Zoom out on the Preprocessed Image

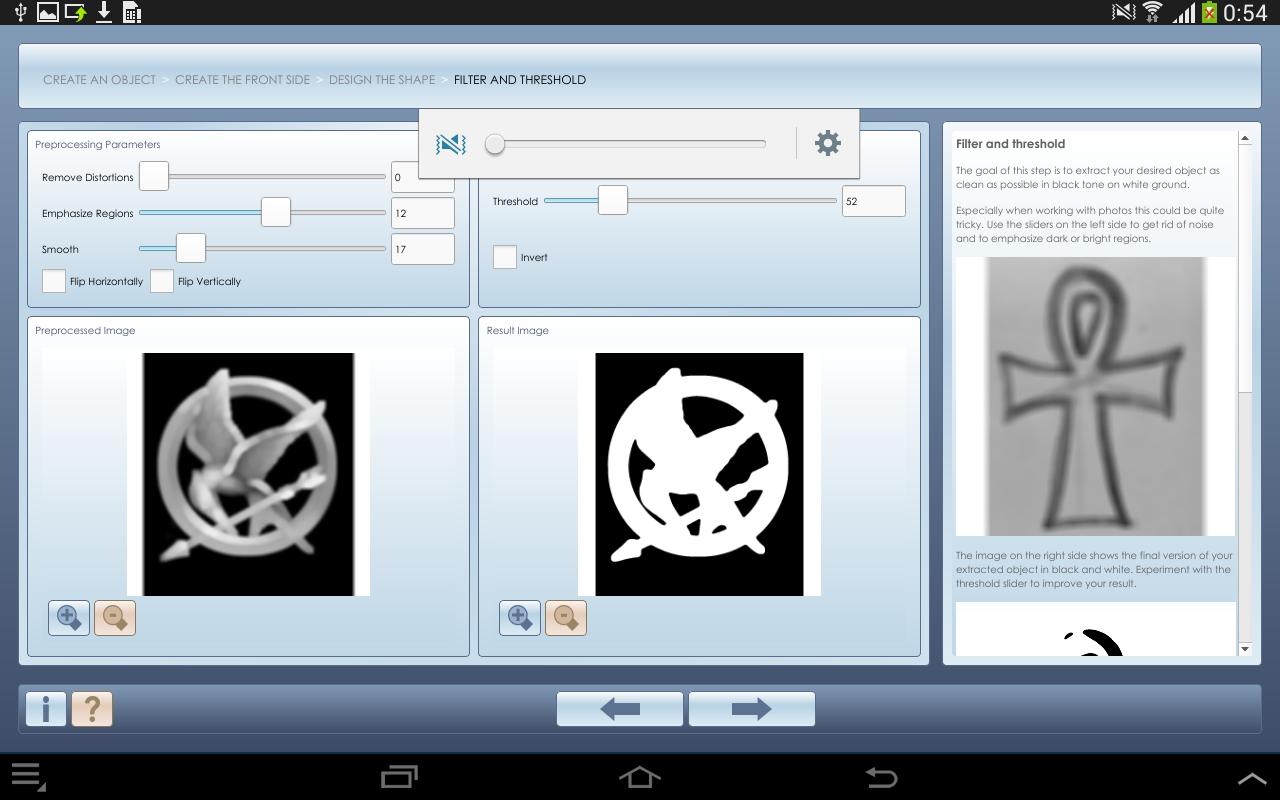(115, 618)
